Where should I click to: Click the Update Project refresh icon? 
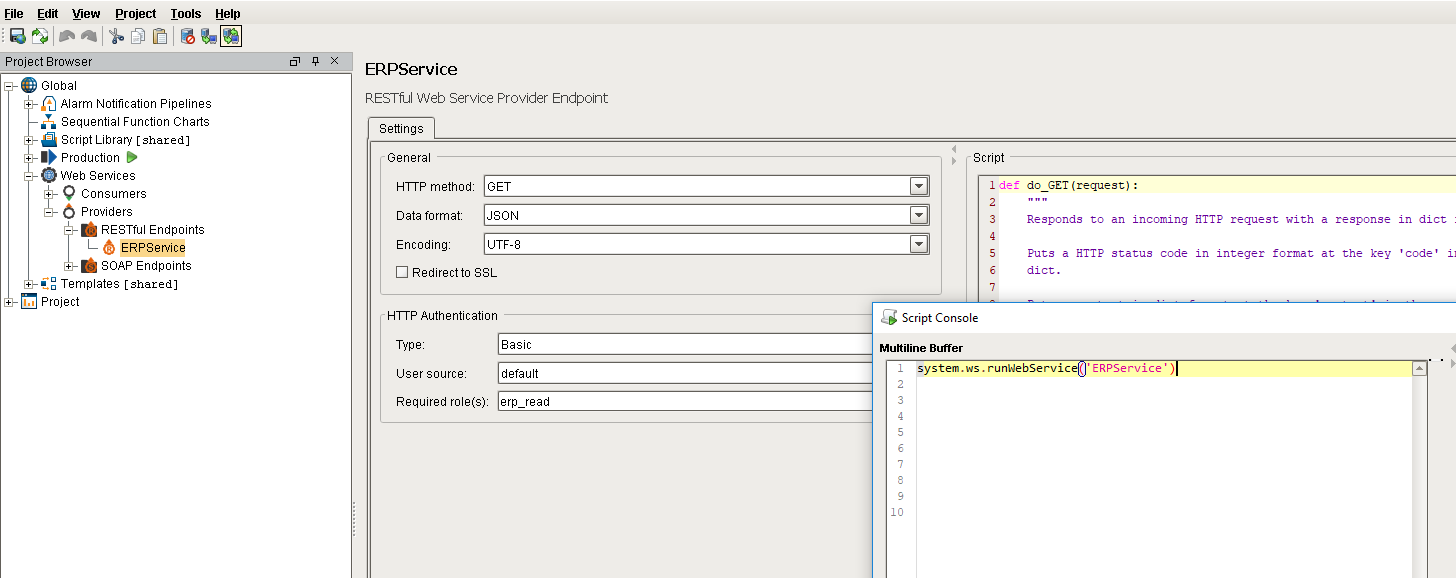[x=40, y=36]
